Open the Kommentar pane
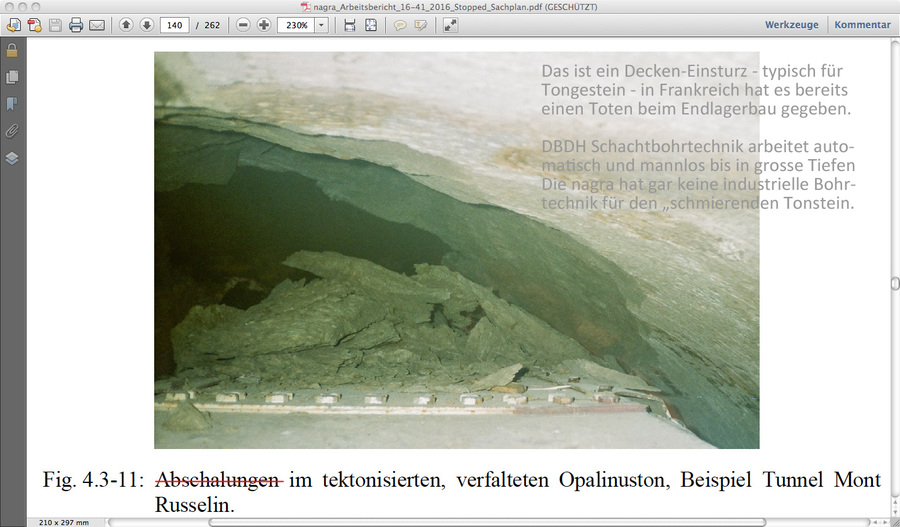The width and height of the screenshot is (900, 527). pyautogui.click(x=862, y=25)
